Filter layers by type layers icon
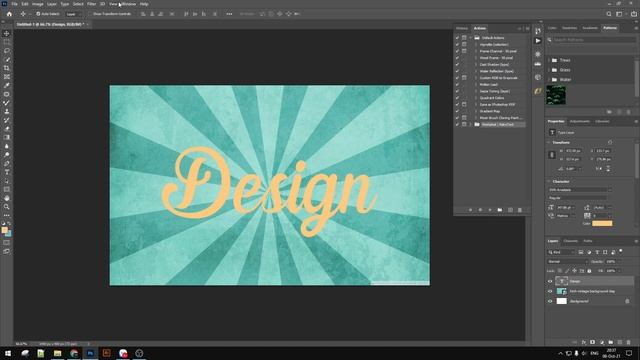640x360 pixels. [x=597, y=252]
